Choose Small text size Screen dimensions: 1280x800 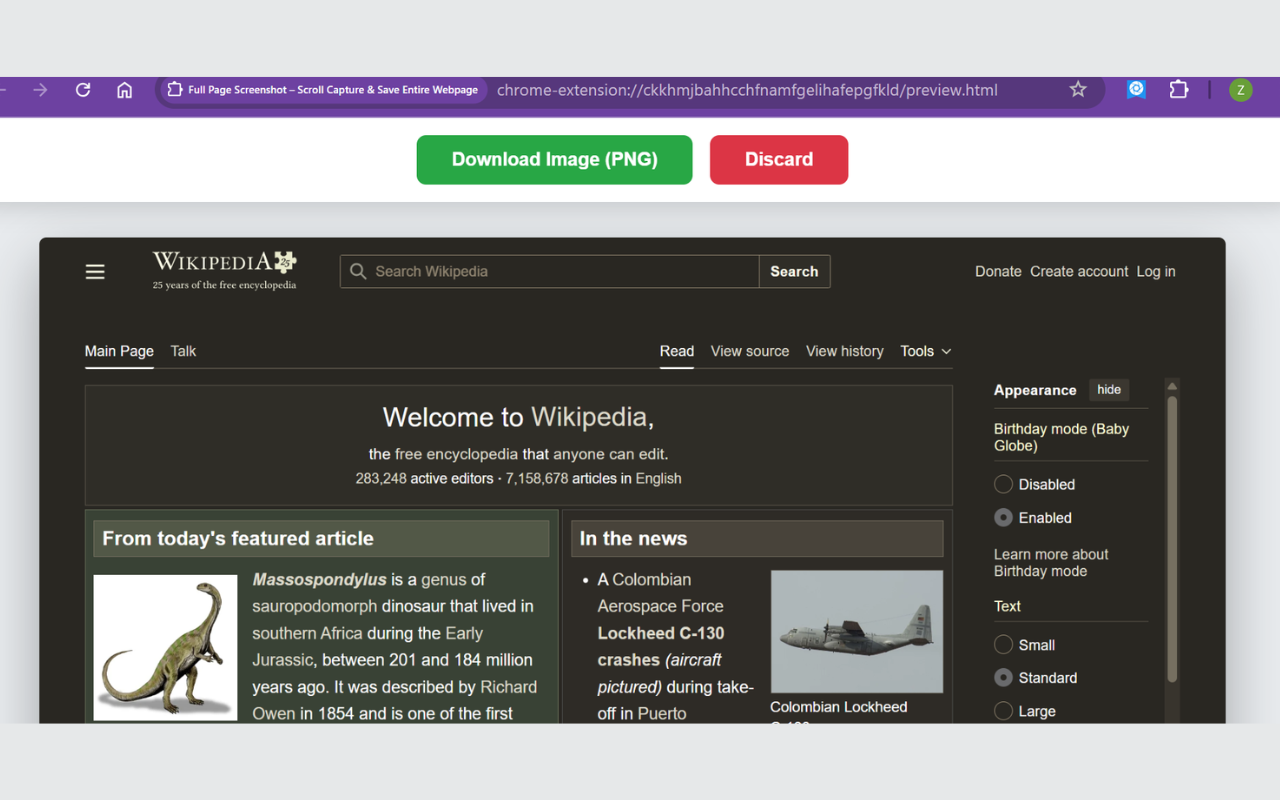[1003, 645]
